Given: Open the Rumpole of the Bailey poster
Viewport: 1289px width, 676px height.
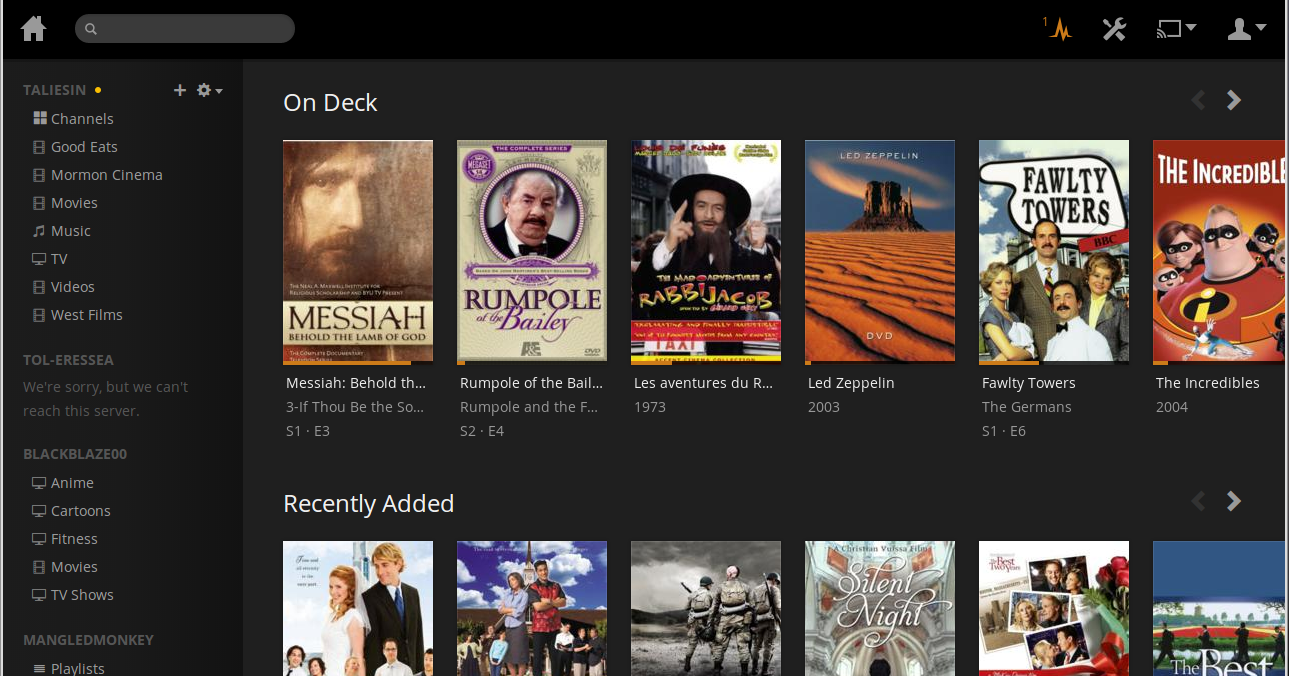Looking at the screenshot, I should [532, 251].
